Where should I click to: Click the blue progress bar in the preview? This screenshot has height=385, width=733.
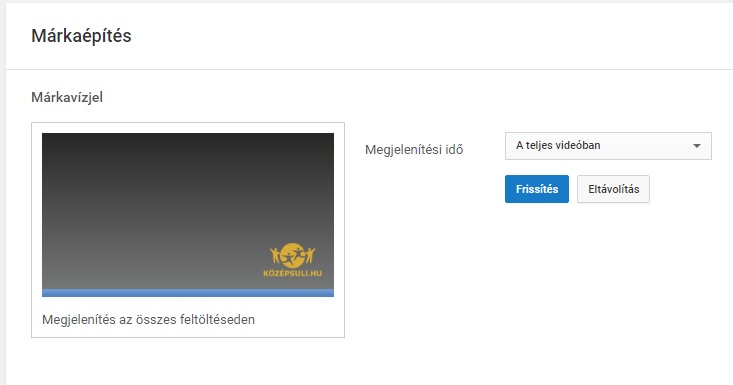[188, 293]
